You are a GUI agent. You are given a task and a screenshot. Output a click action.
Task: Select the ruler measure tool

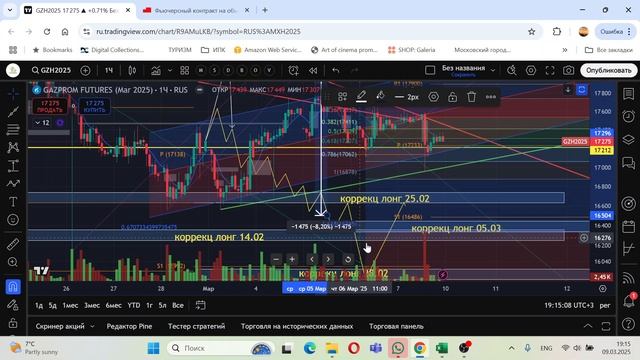[x=13, y=244]
